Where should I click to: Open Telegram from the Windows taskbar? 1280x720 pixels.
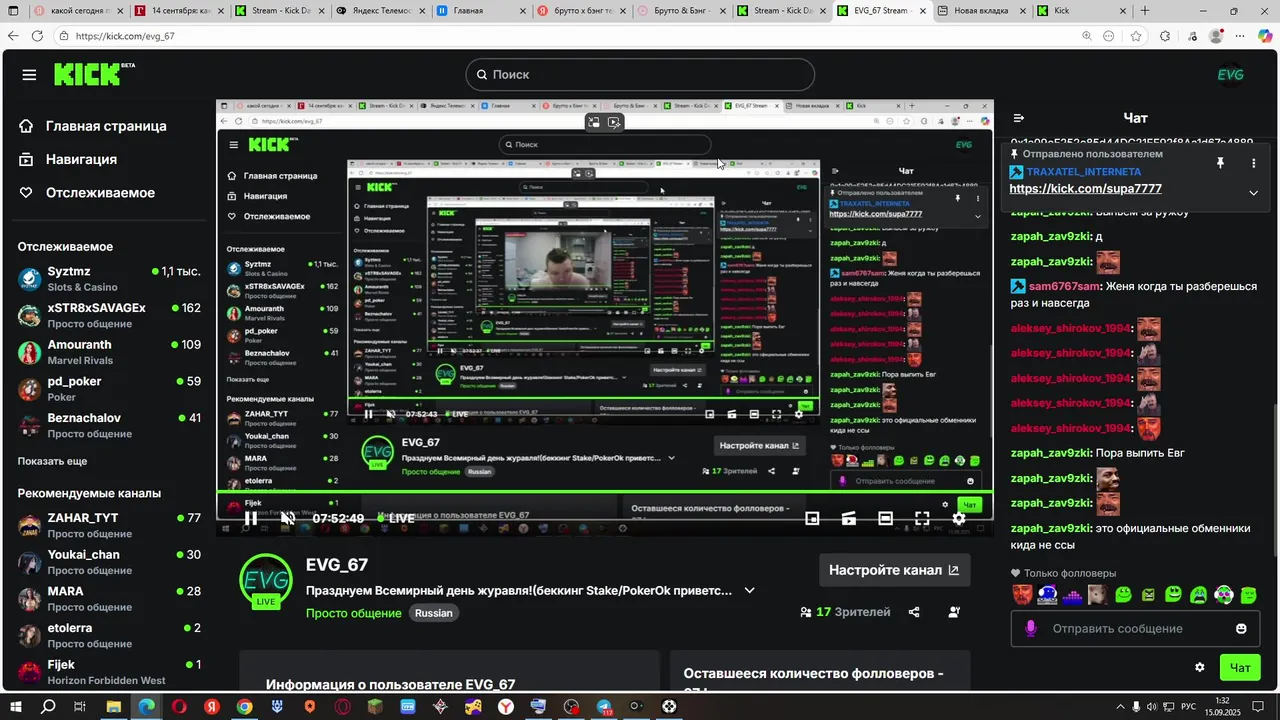604,707
